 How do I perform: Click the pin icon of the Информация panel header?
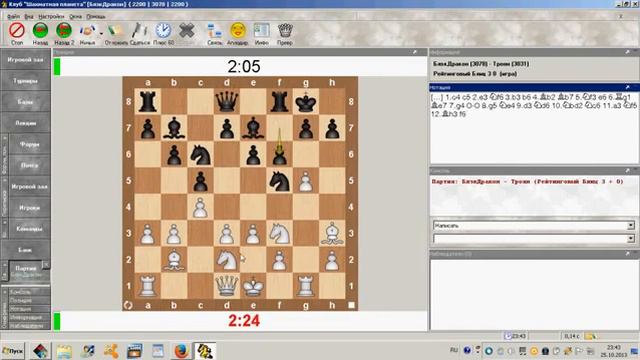coord(627,52)
